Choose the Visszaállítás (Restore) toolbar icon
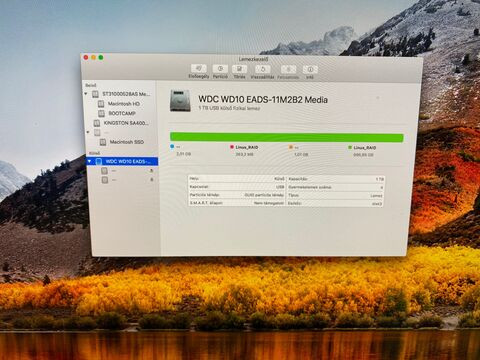This screenshot has width=480, height=360. (263, 69)
